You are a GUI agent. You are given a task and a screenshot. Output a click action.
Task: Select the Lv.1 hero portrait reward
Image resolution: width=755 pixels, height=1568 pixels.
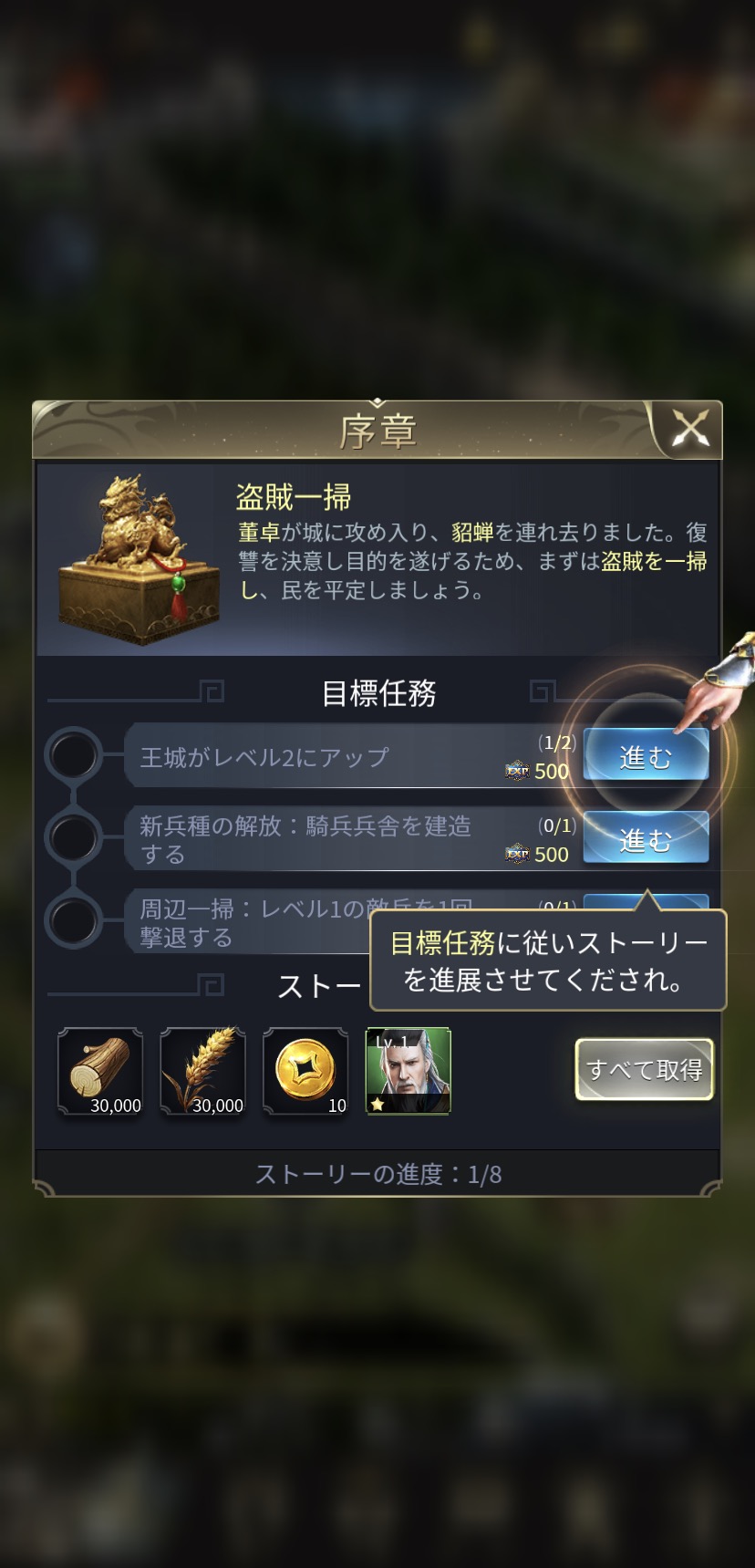(408, 1072)
